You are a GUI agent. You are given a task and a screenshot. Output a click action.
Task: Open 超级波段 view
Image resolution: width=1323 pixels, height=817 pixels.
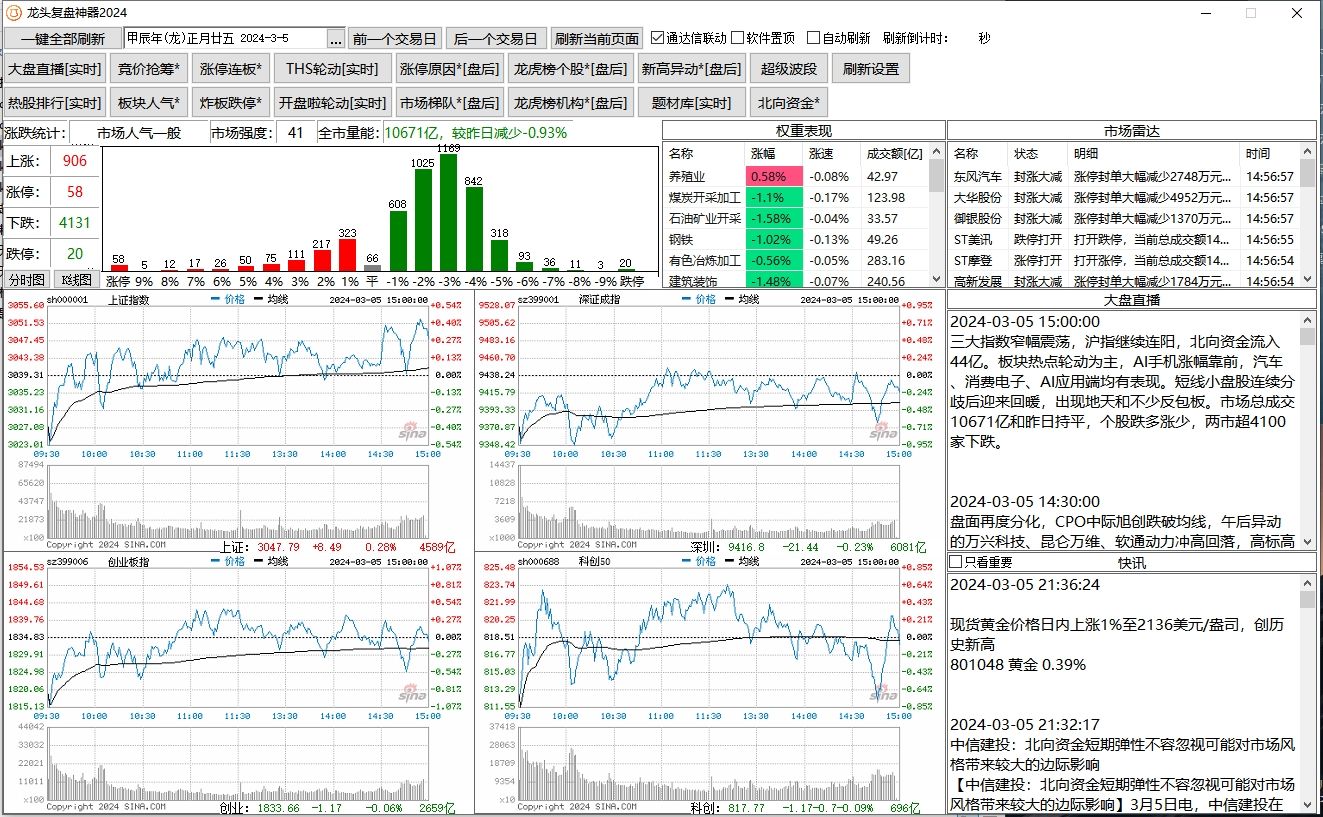coord(789,69)
